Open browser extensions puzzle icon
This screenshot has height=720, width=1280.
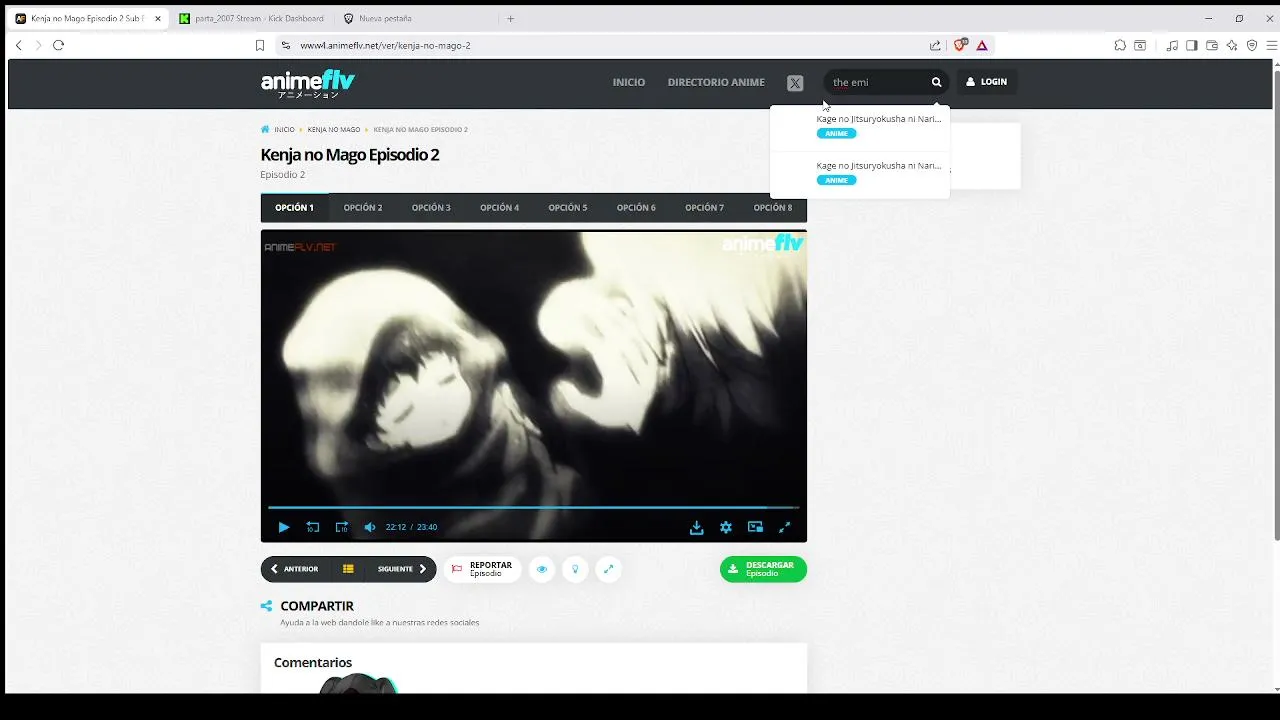tap(1120, 45)
